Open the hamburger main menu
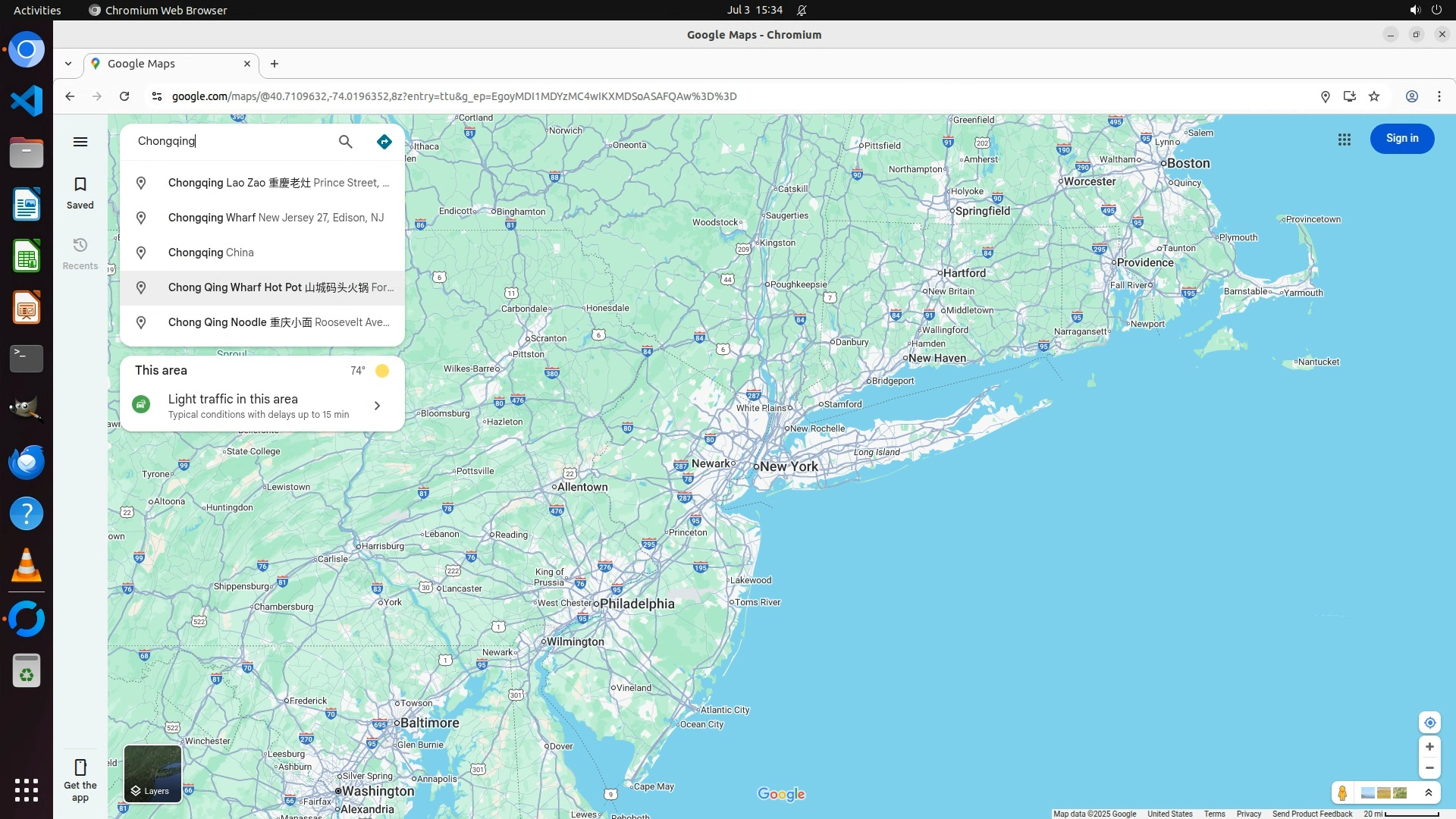This screenshot has width=1456, height=819. [x=80, y=142]
